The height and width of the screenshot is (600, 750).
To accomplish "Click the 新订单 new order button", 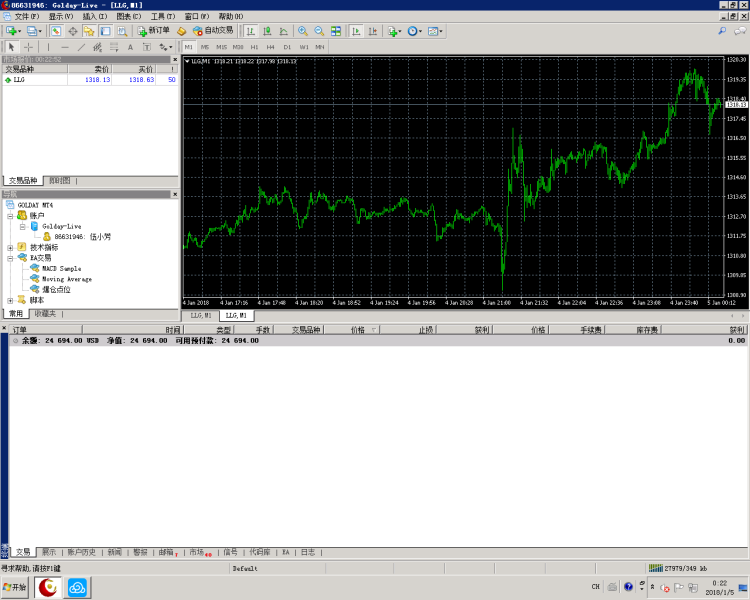I will click(x=154, y=31).
